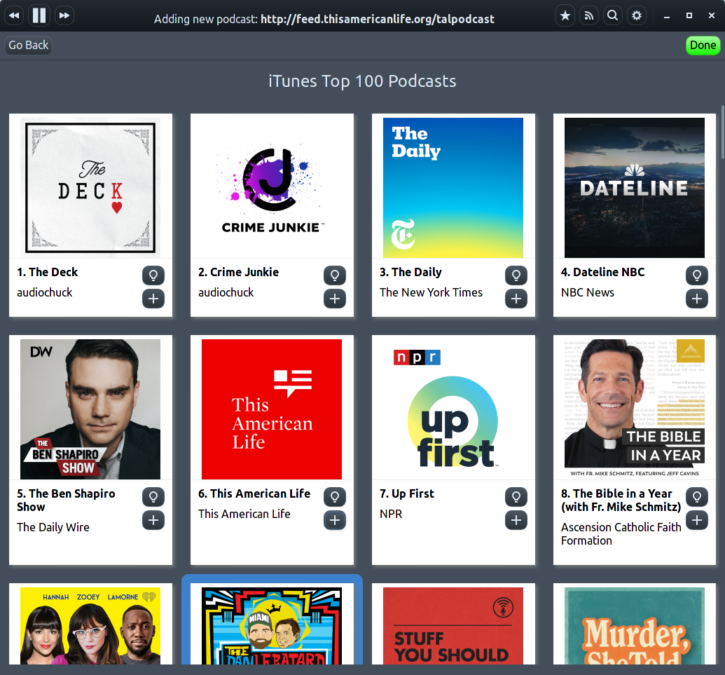Screen dimensions: 725x675
Task: Click 'Ascension Catholic Faith Formation' author text
Action: [x=621, y=534]
